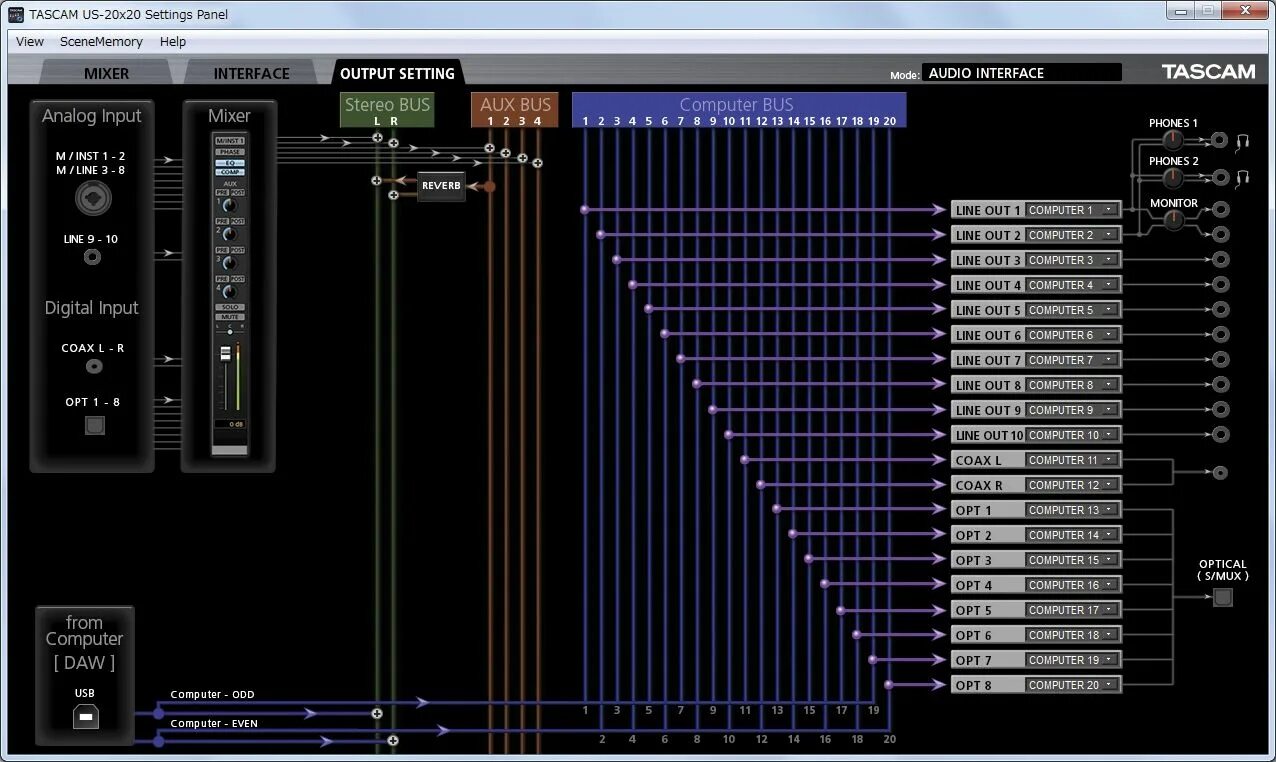1276x762 pixels.
Task: Toggle the PHASE button in the Mixer strip
Action: point(230,152)
